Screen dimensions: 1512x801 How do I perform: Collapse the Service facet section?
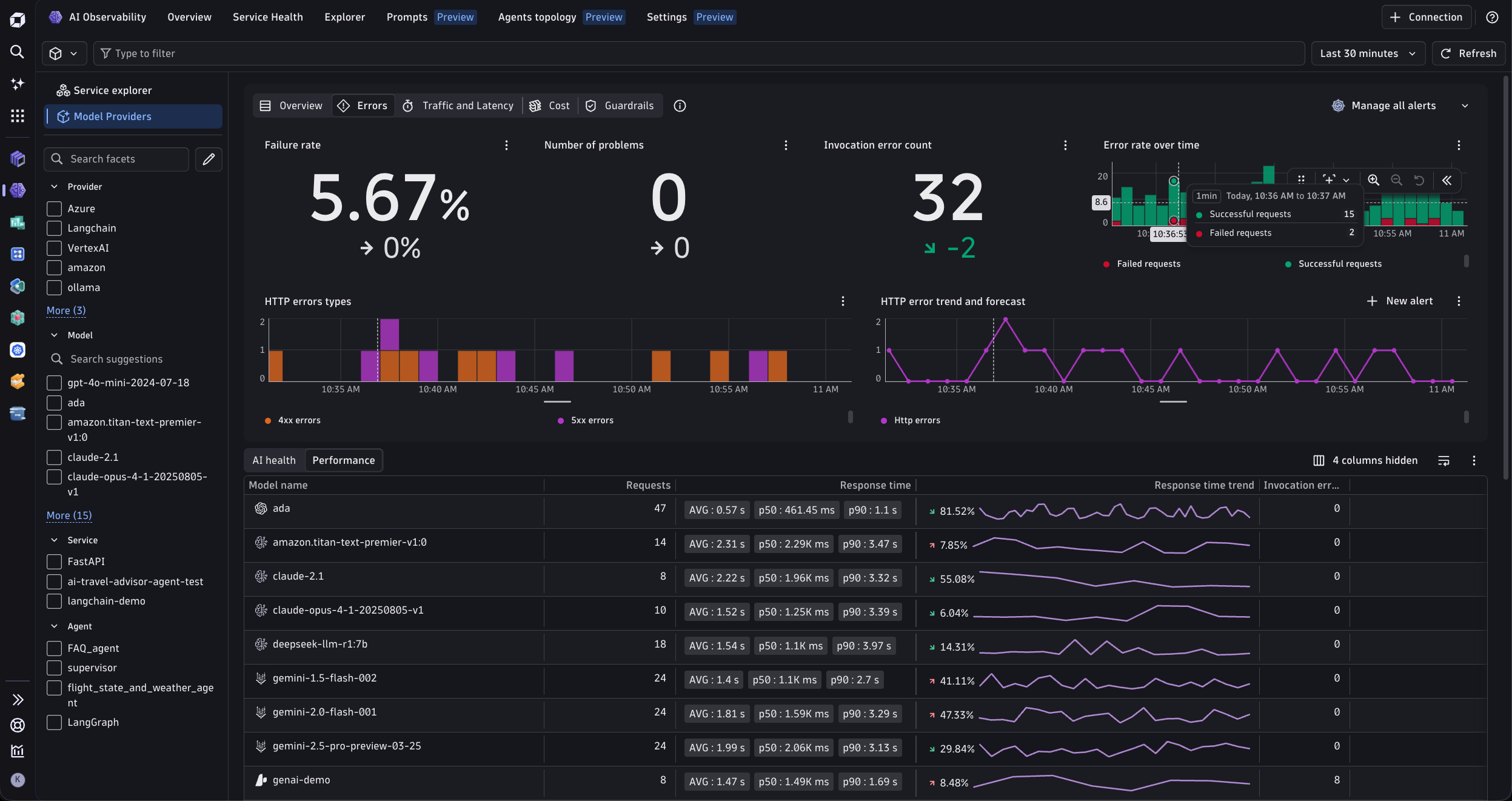[x=54, y=540]
